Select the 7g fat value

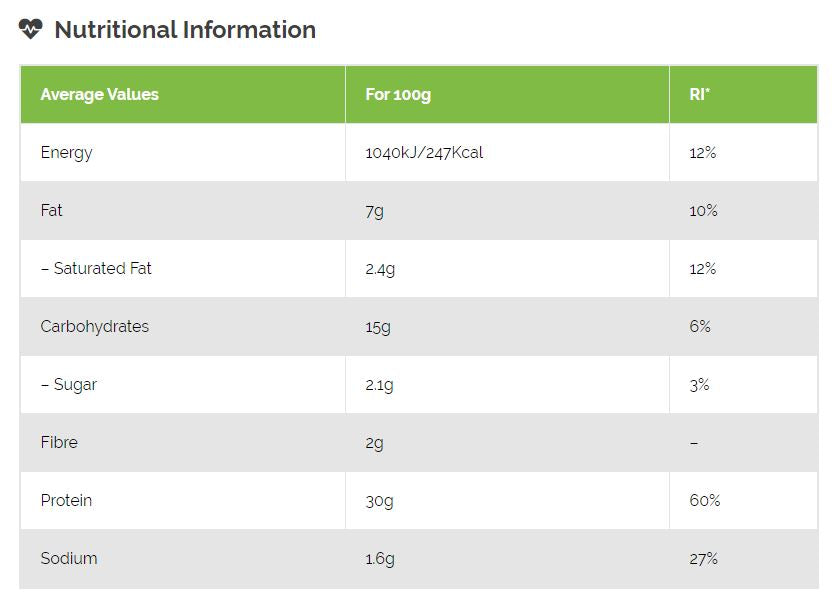point(374,211)
